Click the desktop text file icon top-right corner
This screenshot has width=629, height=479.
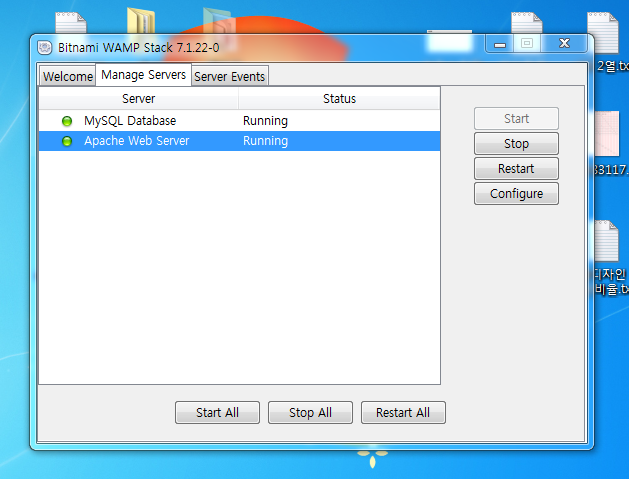(x=603, y=33)
